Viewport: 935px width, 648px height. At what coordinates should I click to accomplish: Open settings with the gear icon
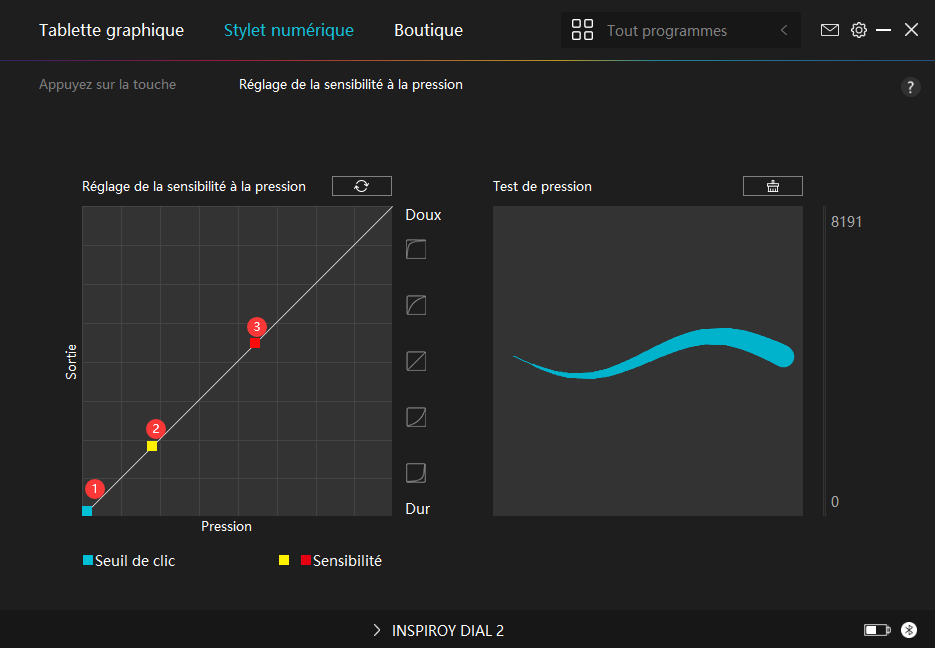[859, 30]
